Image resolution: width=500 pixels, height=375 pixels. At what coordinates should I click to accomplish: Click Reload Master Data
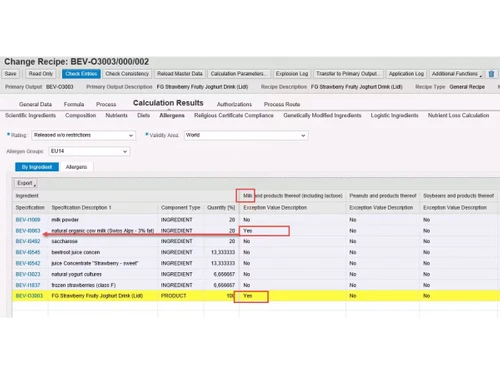180,74
